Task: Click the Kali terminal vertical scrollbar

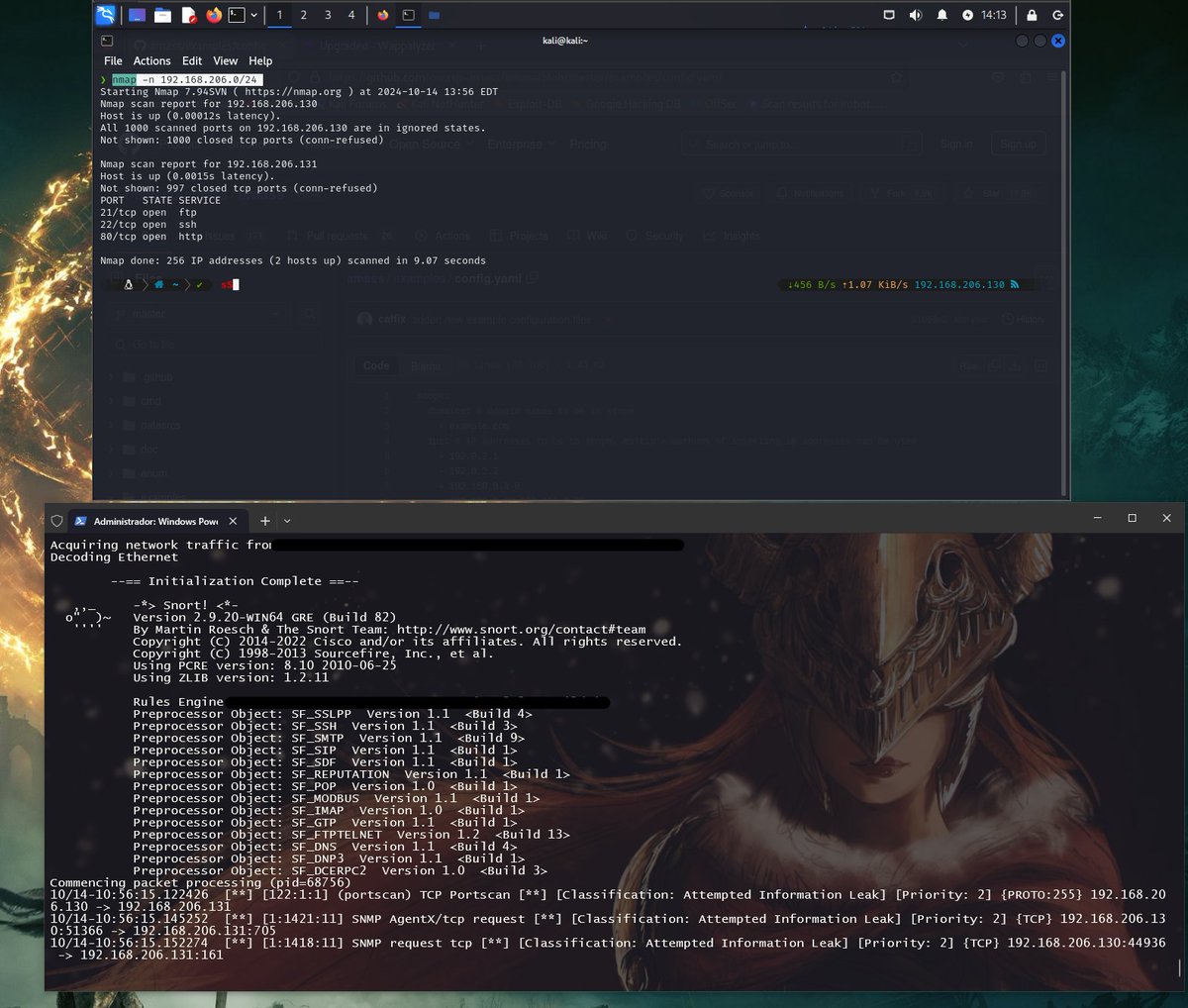Action: pyautogui.click(x=1064, y=282)
